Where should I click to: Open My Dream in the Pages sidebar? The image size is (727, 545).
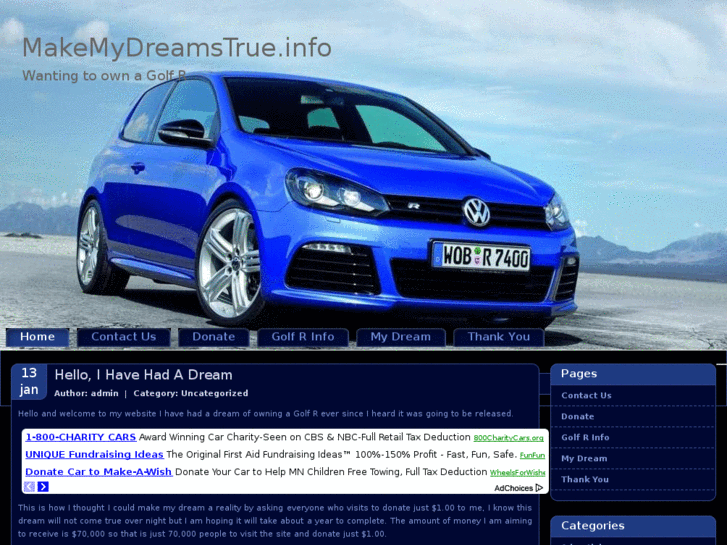[x=584, y=459]
